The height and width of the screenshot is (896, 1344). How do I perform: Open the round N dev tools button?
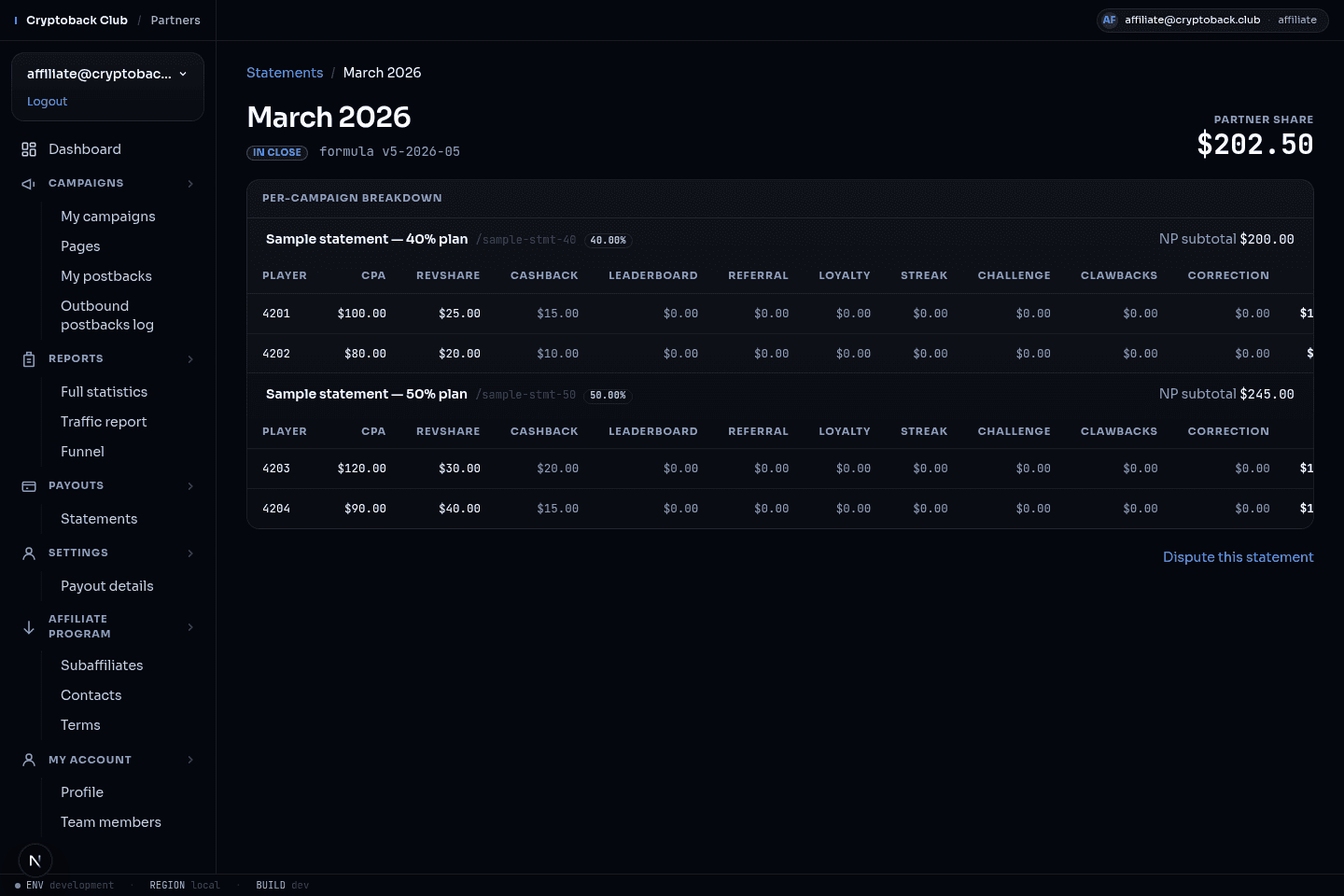[x=35, y=861]
